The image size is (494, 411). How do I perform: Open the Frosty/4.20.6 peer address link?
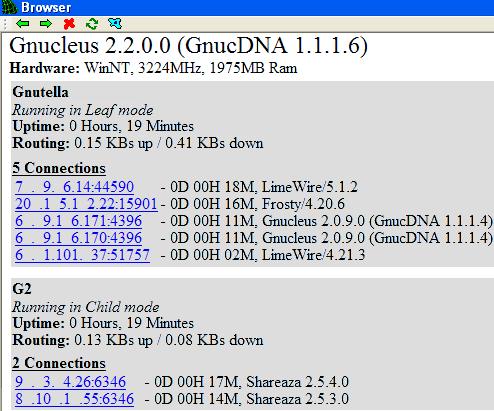click(86, 204)
